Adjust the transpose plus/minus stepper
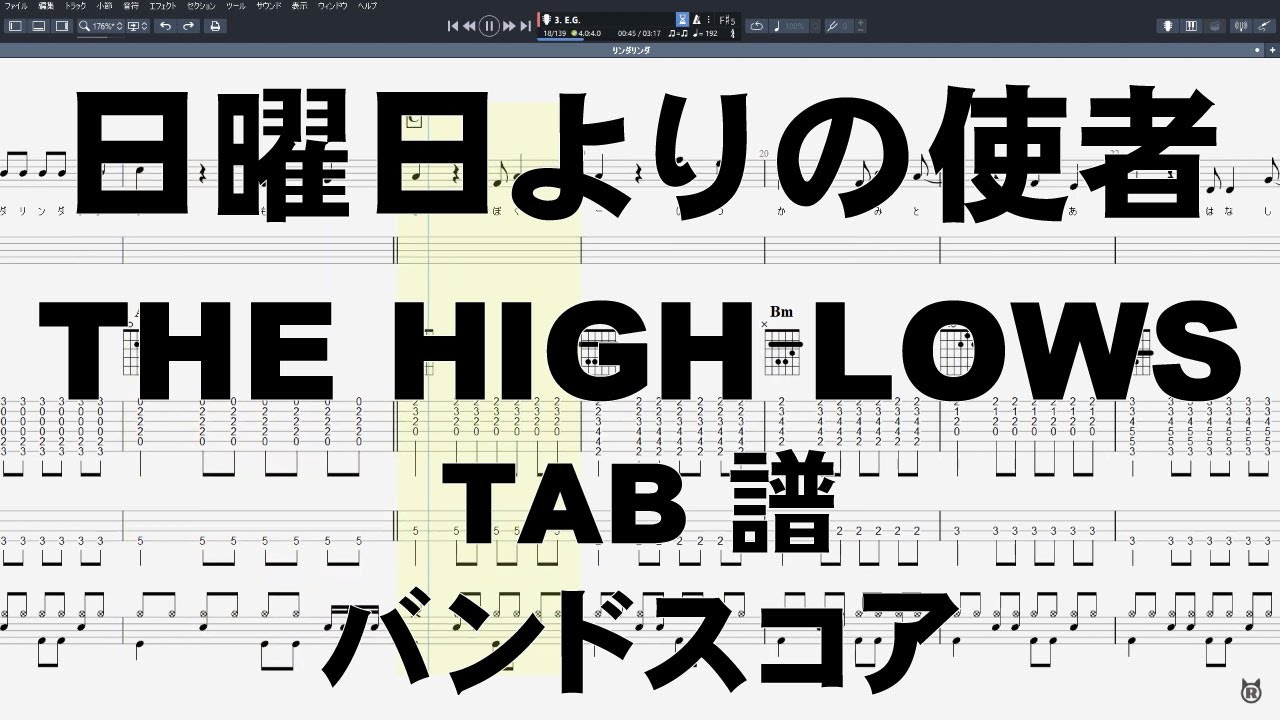 (x=861, y=26)
